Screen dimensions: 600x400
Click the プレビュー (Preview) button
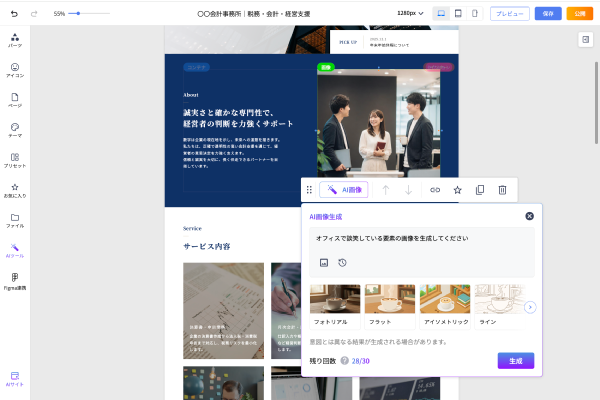(510, 13)
